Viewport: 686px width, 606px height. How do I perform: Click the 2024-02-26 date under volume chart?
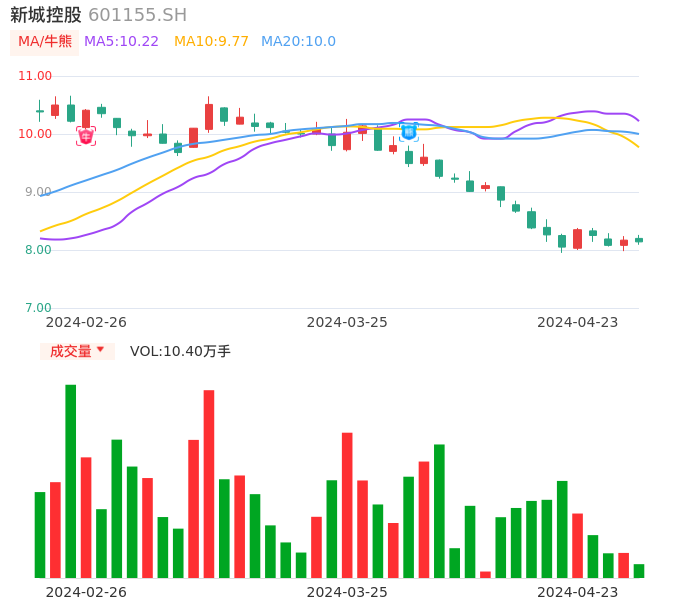coord(86,592)
